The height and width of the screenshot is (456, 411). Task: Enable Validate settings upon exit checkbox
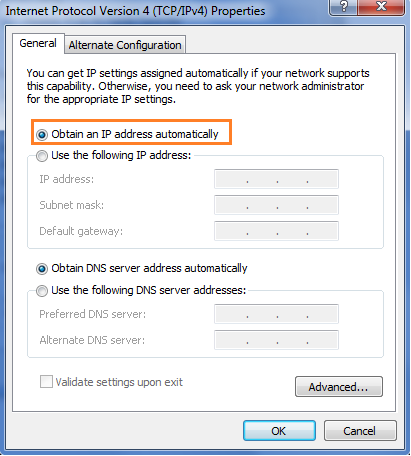[46, 382]
